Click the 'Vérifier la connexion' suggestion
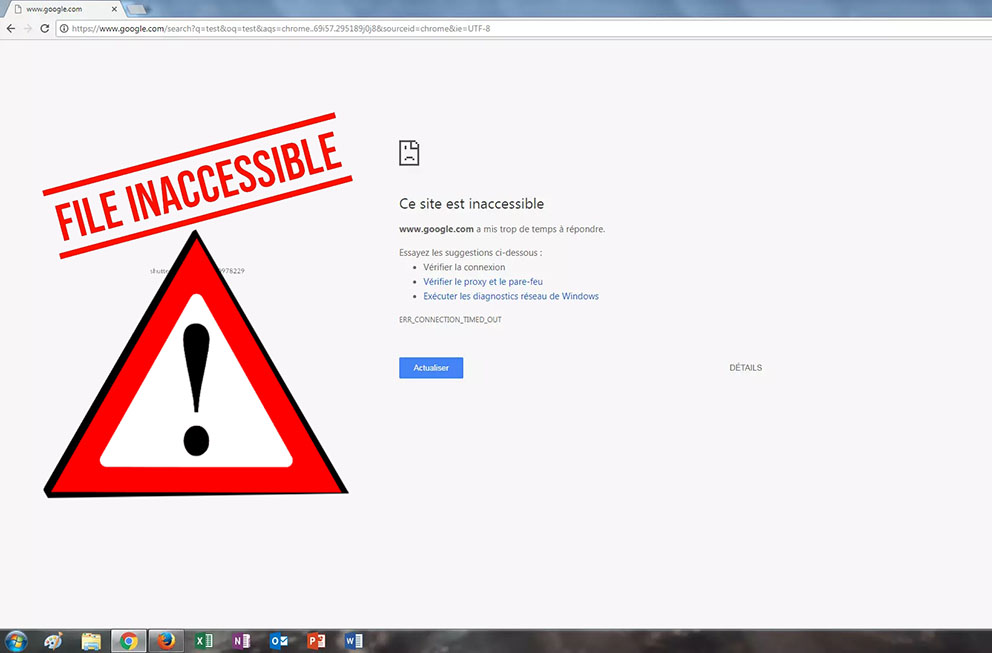Viewport: 992px width, 653px height. [x=464, y=267]
